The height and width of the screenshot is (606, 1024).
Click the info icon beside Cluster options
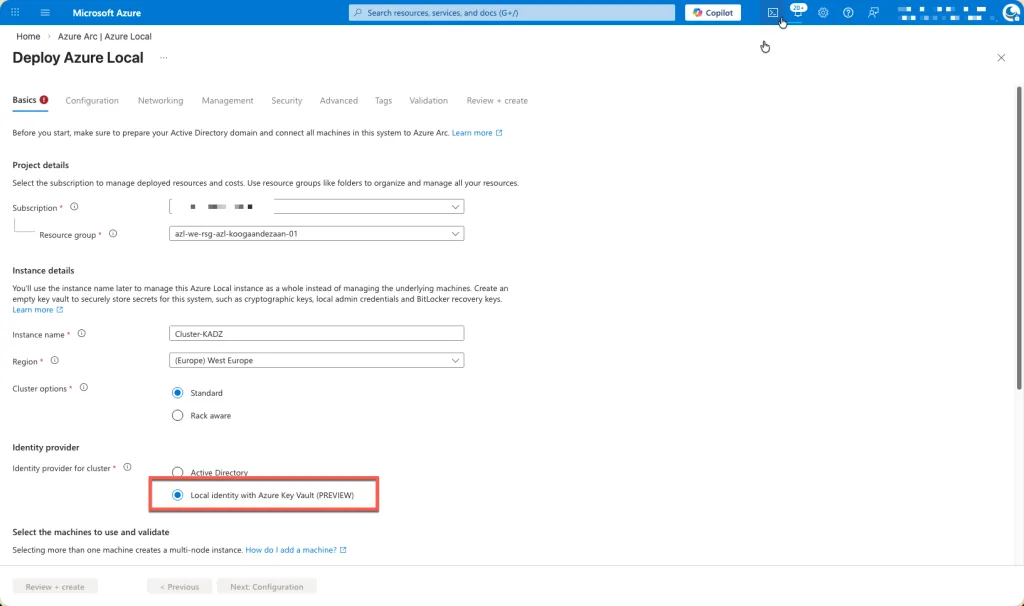click(x=84, y=387)
